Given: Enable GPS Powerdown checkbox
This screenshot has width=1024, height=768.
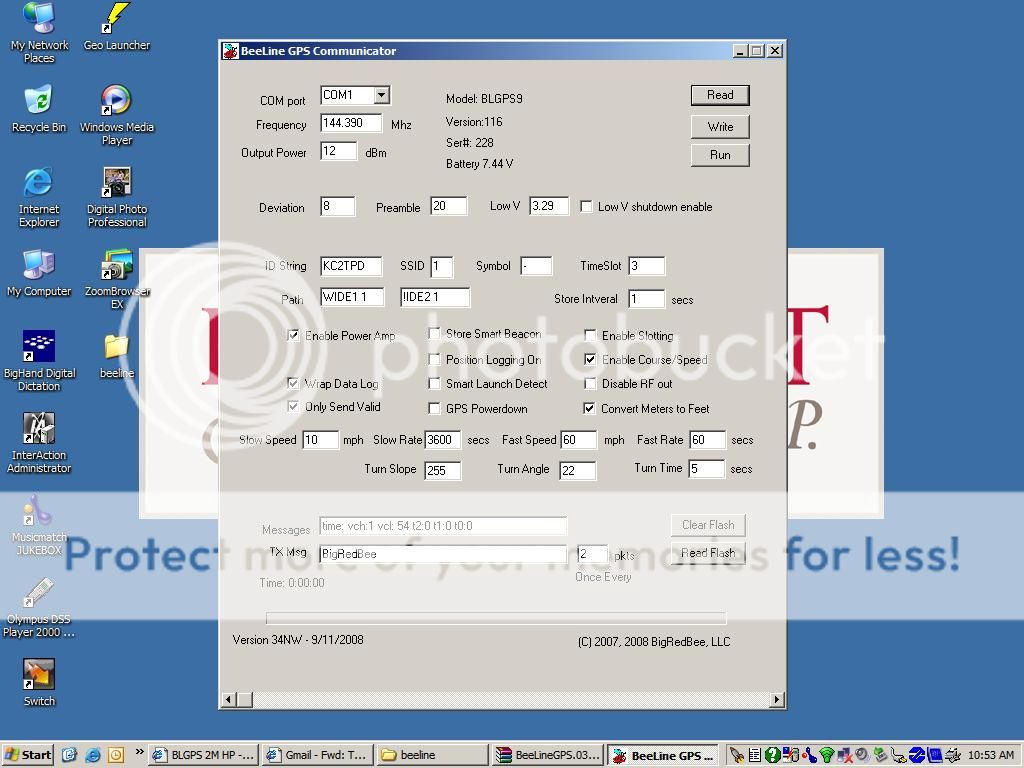Looking at the screenshot, I should 434,409.
